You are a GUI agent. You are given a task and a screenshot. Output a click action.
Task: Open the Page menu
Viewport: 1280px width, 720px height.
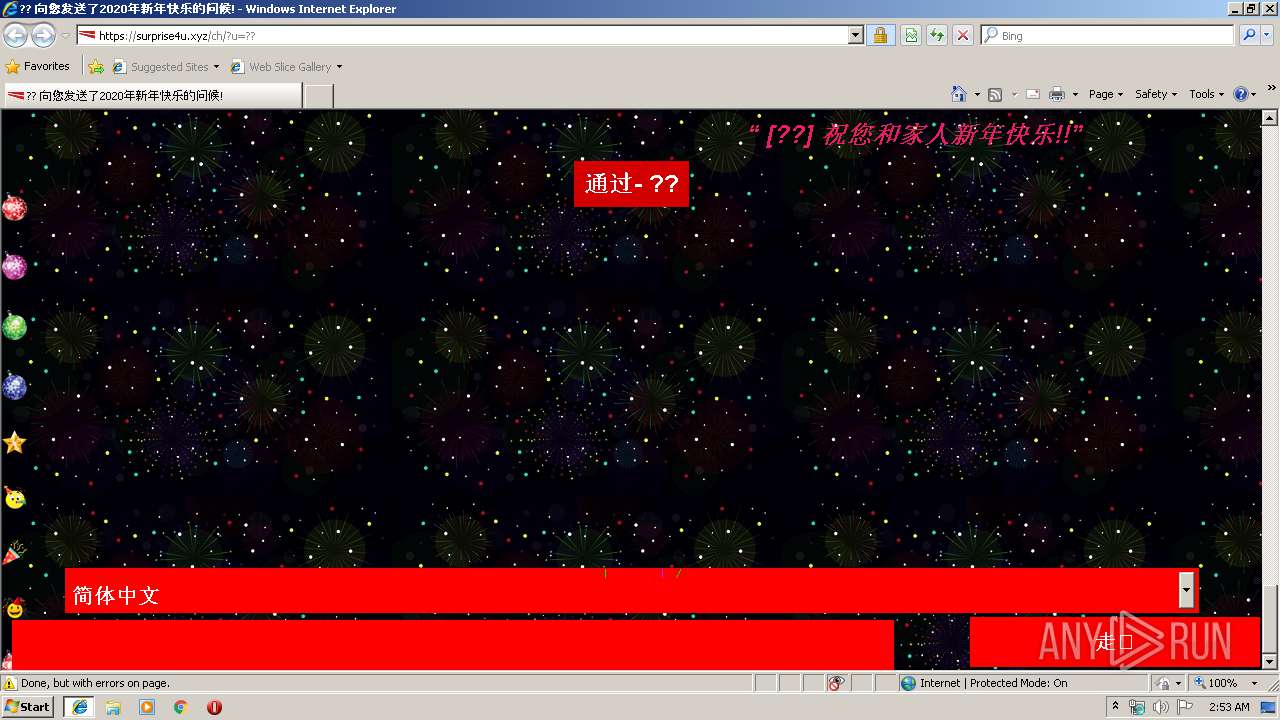pyautogui.click(x=1106, y=94)
